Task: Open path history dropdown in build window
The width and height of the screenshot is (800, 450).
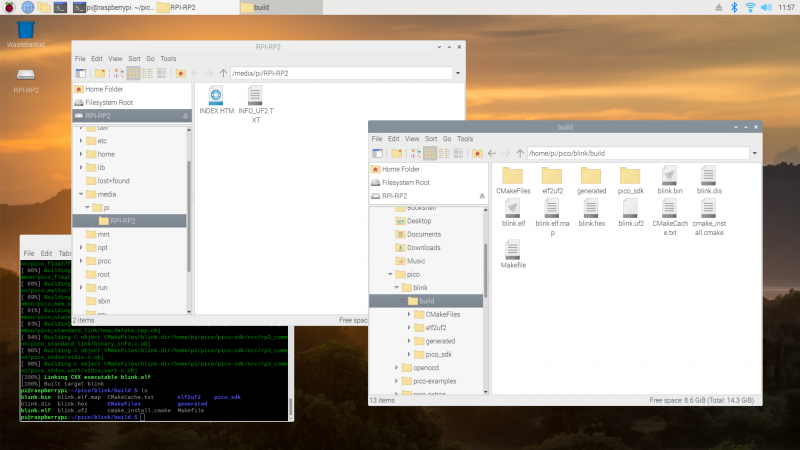Action: click(754, 153)
